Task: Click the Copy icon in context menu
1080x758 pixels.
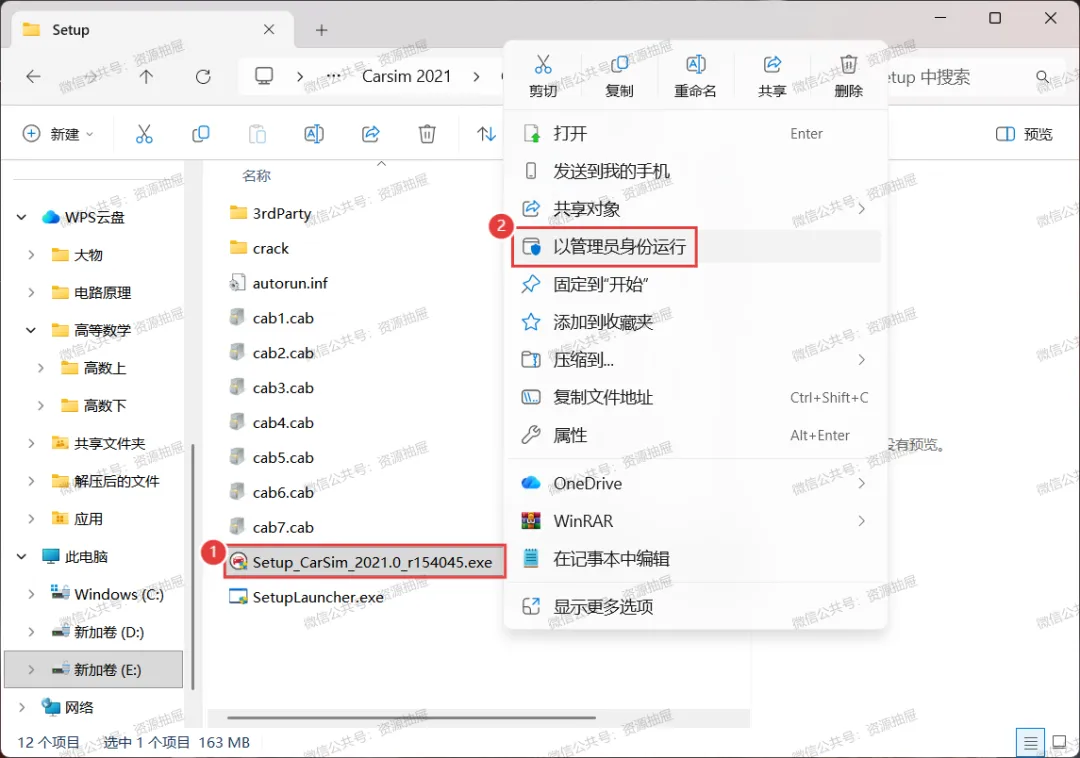Action: [x=619, y=65]
